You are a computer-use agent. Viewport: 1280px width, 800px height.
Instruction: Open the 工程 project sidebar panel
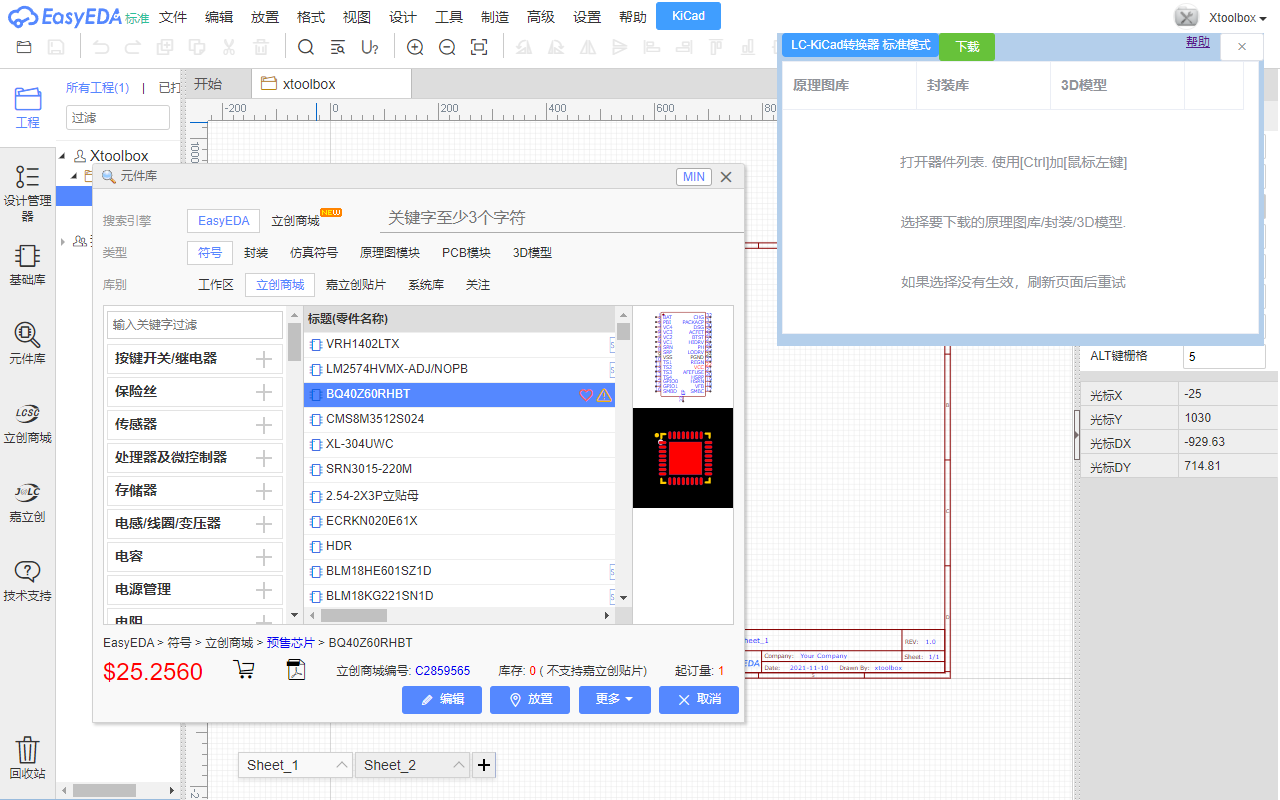point(28,107)
